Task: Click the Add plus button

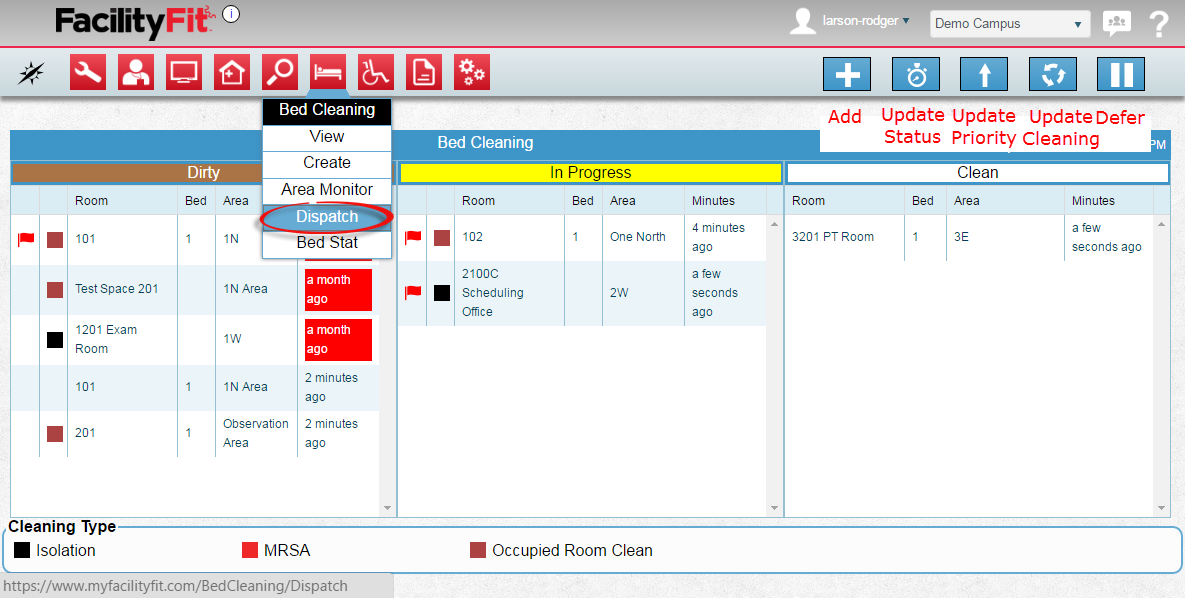Action: pos(846,75)
